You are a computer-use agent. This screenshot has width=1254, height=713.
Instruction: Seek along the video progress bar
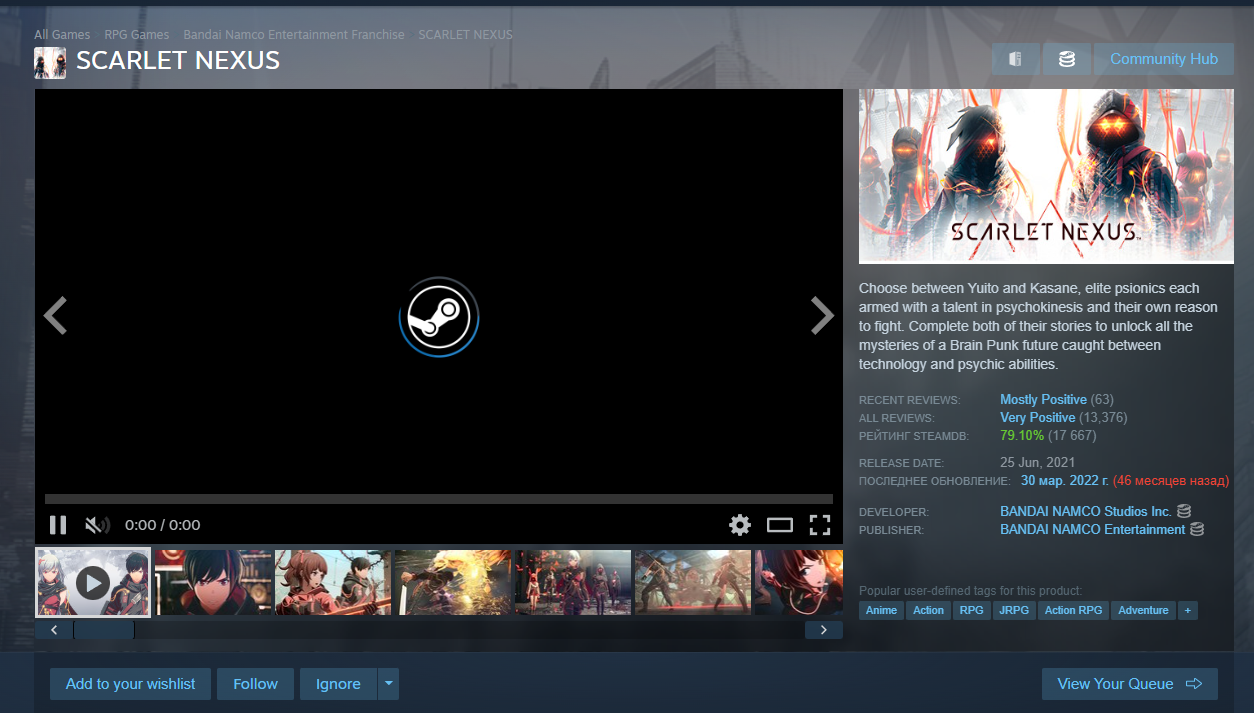click(439, 498)
